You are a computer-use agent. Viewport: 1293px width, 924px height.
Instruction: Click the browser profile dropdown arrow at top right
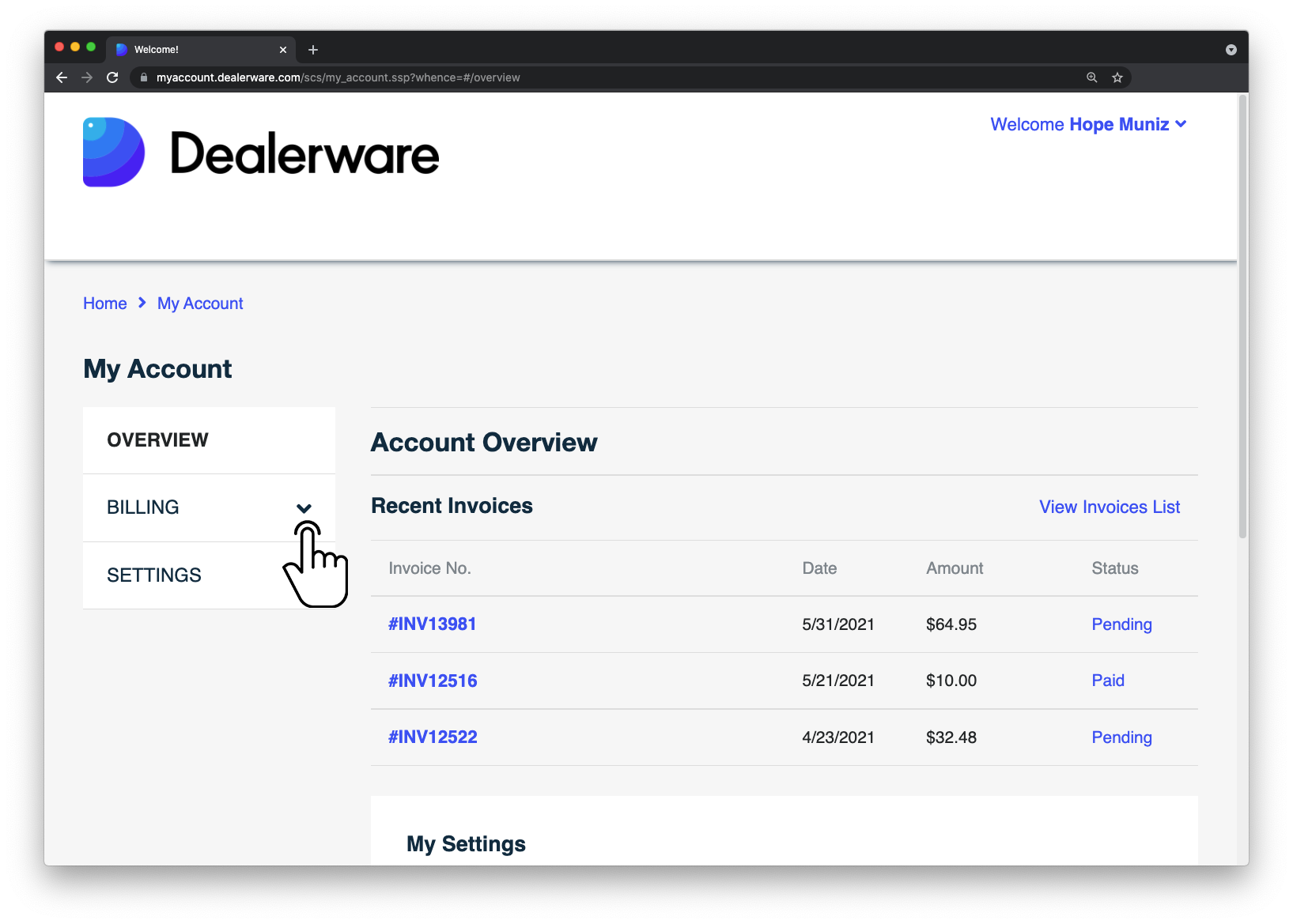1231,50
